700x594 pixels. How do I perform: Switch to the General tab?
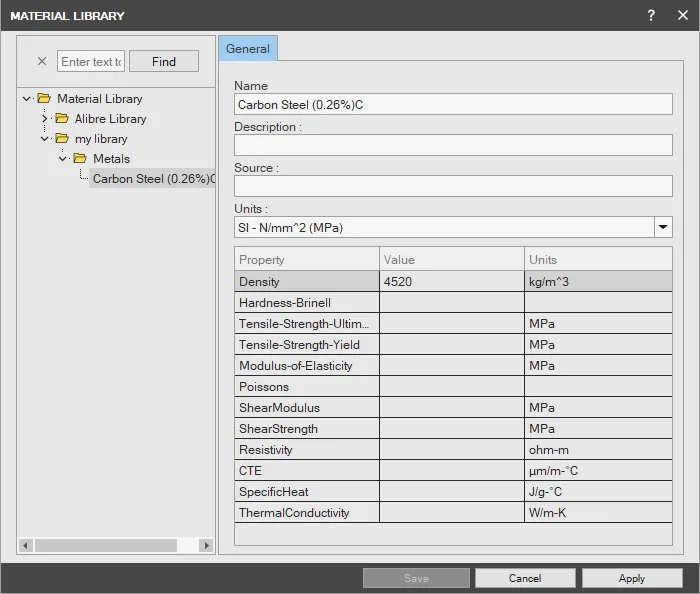click(x=248, y=49)
